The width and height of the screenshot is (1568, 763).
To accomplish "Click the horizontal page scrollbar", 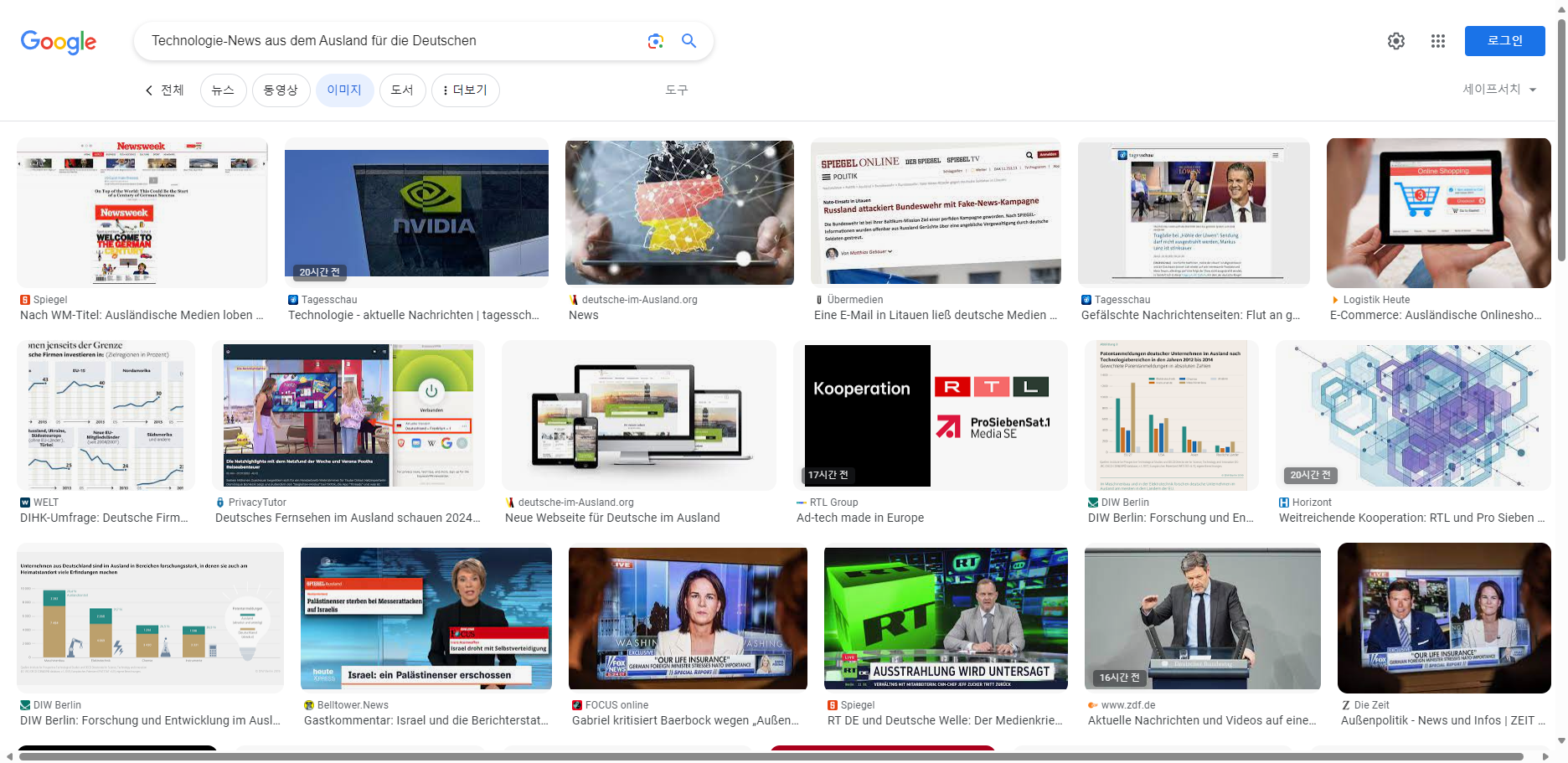I will (771, 757).
